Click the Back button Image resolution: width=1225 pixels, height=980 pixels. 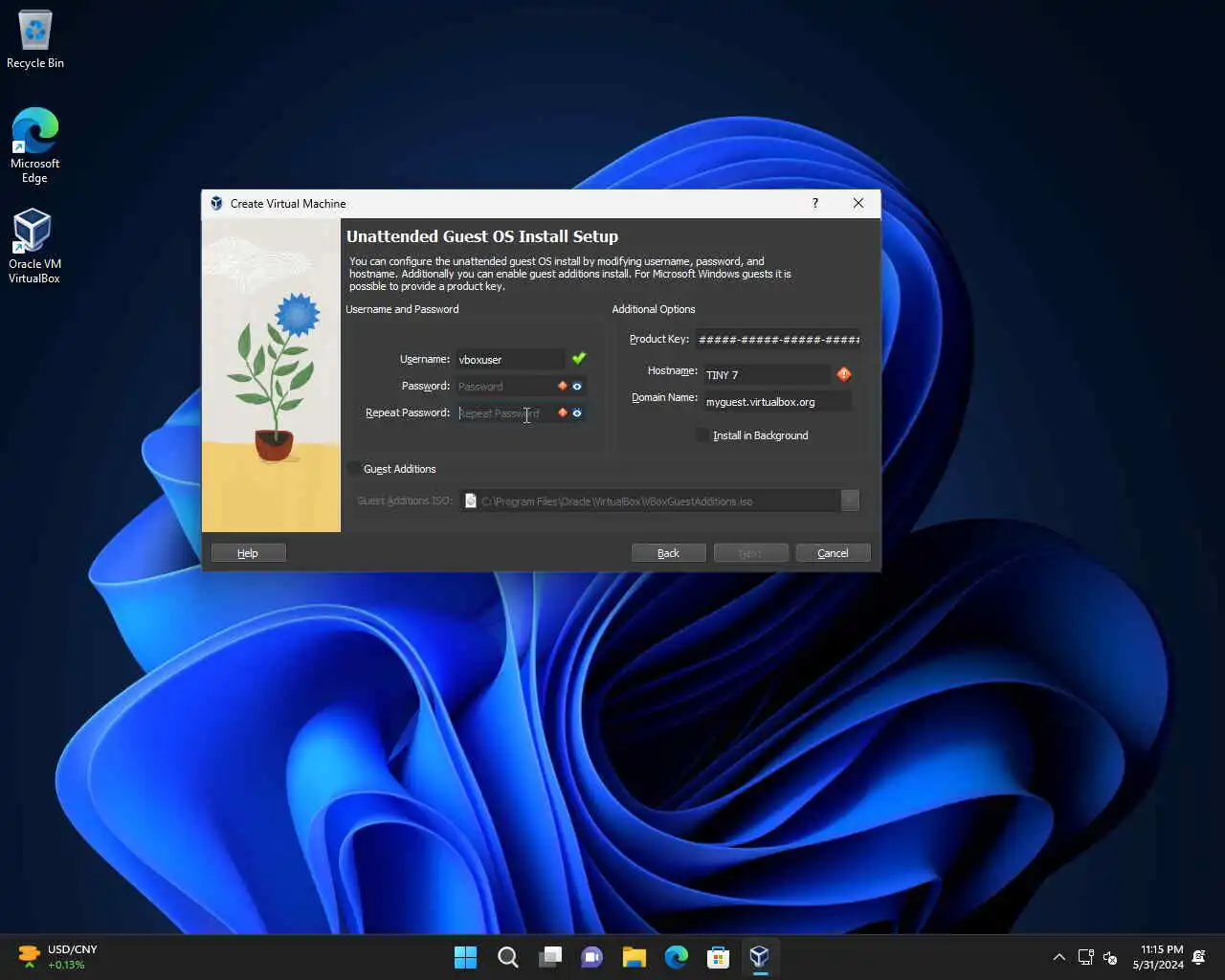click(669, 553)
